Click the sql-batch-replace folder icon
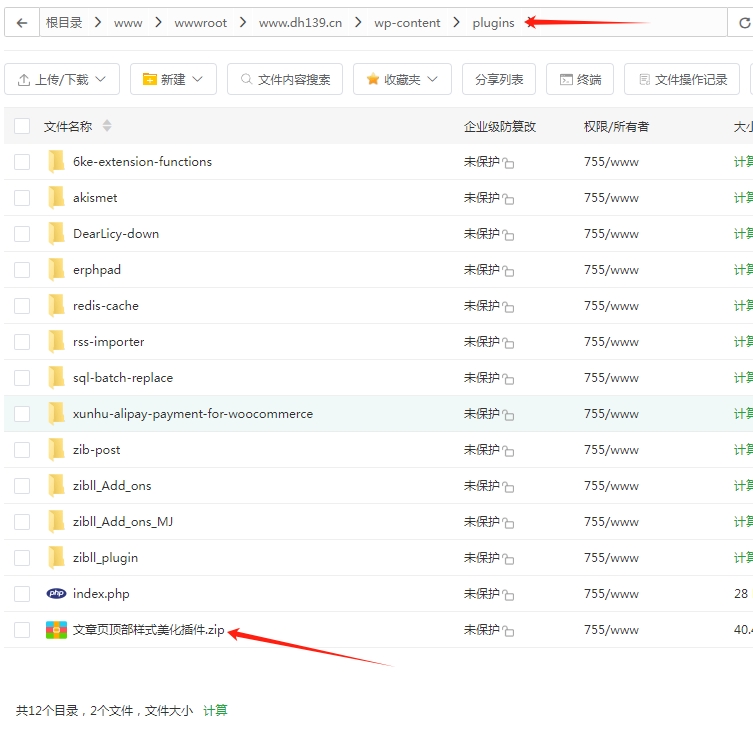This screenshot has height=731, width=753. tap(56, 378)
